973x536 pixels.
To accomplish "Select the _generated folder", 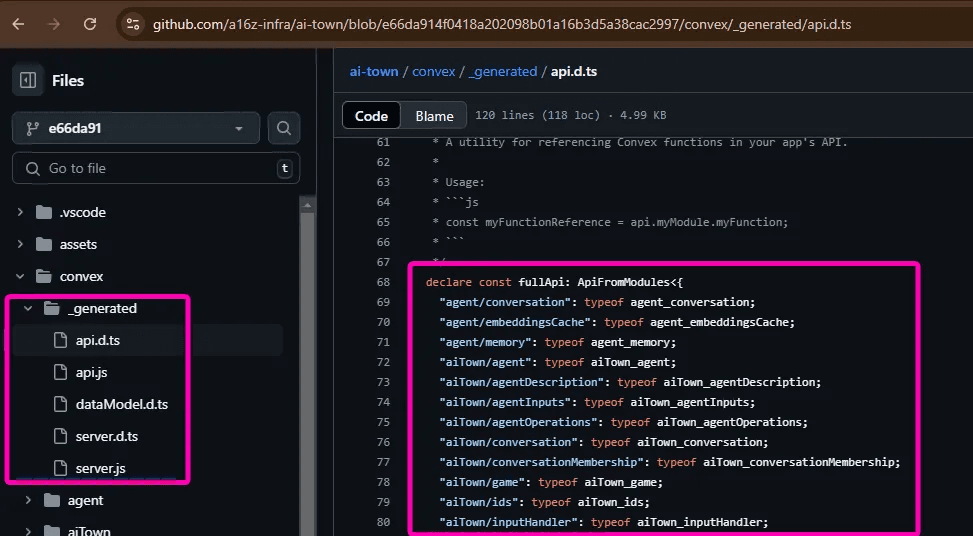I will (102, 308).
